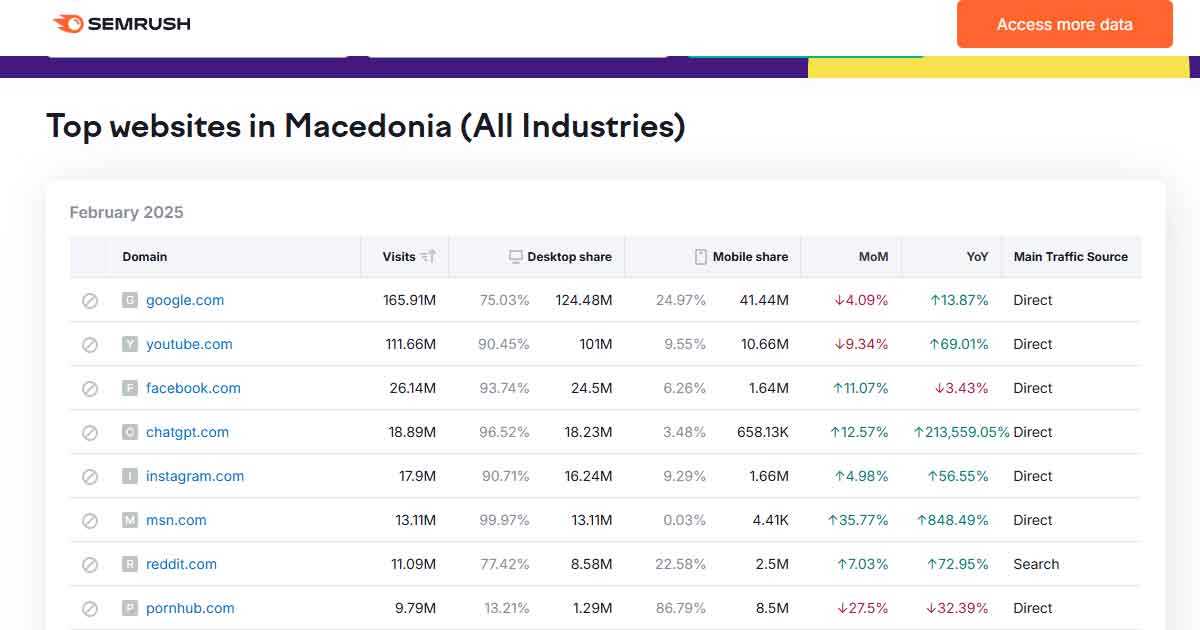Click the 75.03% desktop share for google.com
The height and width of the screenshot is (630, 1200).
tap(505, 300)
